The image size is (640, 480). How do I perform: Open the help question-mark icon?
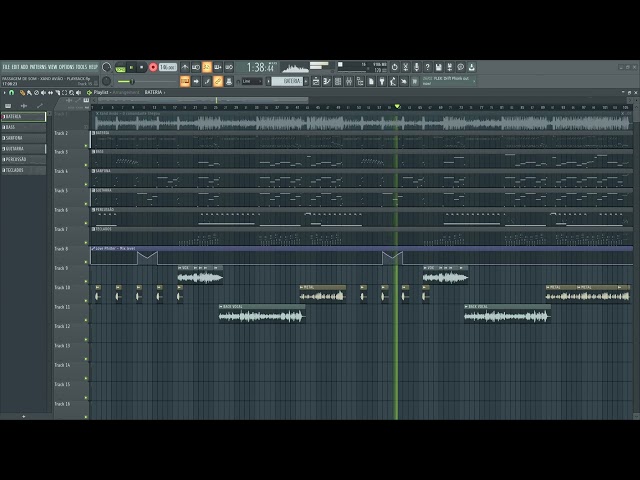[x=428, y=67]
